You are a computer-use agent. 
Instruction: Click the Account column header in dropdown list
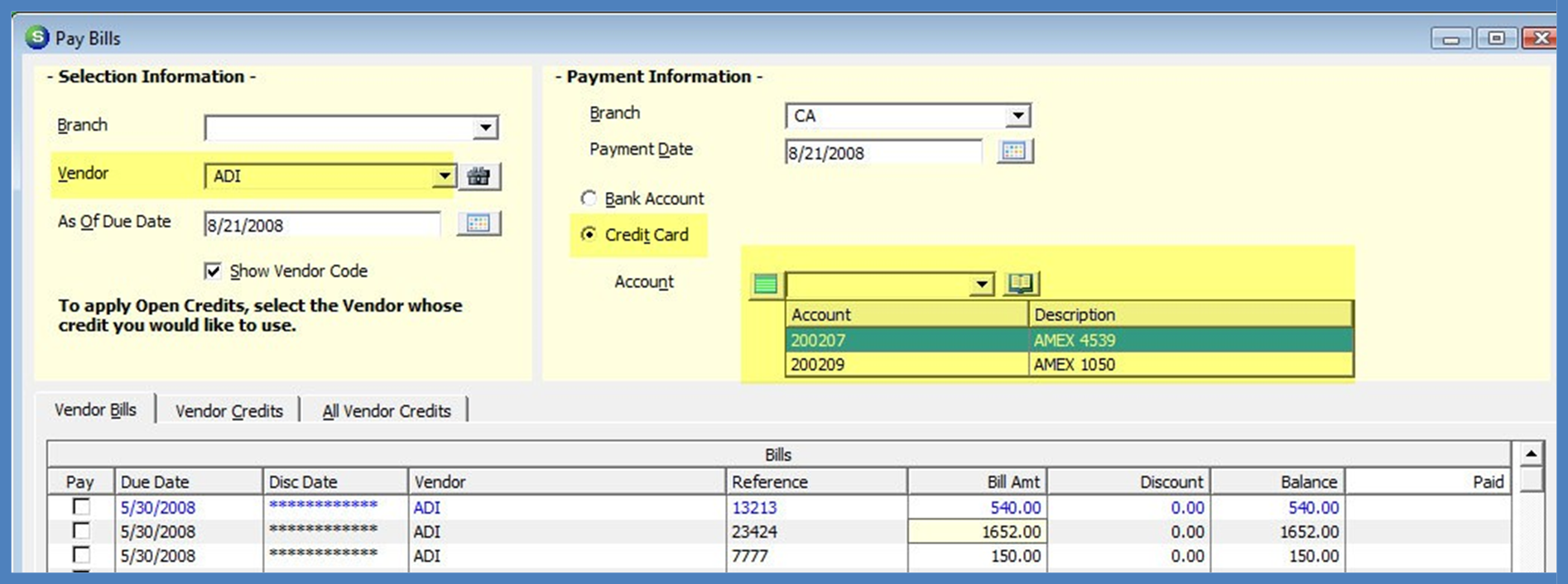[x=907, y=314]
